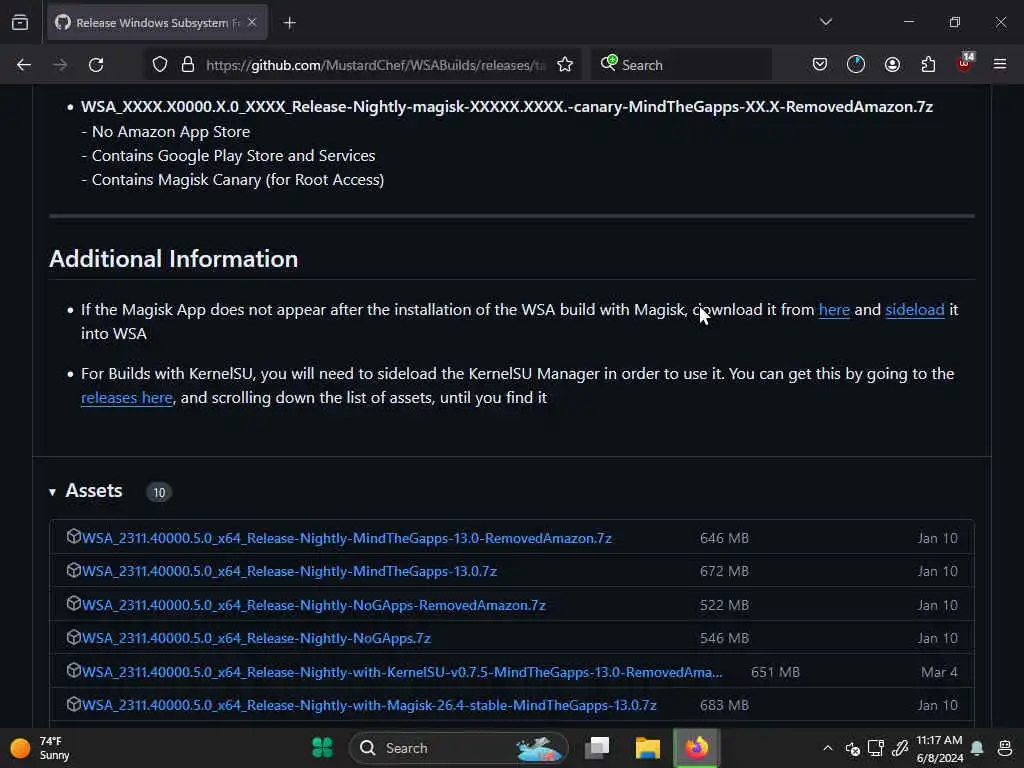The width and height of the screenshot is (1024, 768).
Task: Open the display monitor tray icon
Action: pos(876,748)
